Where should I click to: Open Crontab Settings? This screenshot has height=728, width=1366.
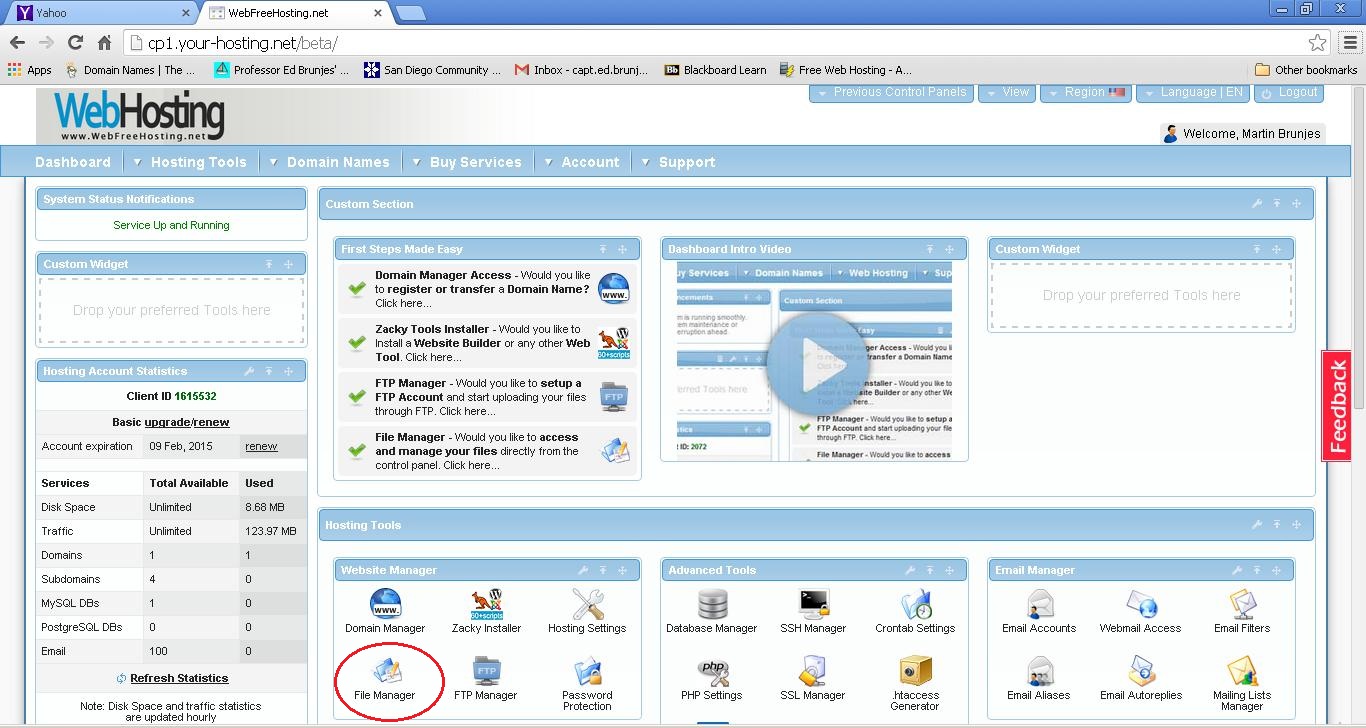pyautogui.click(x=916, y=604)
